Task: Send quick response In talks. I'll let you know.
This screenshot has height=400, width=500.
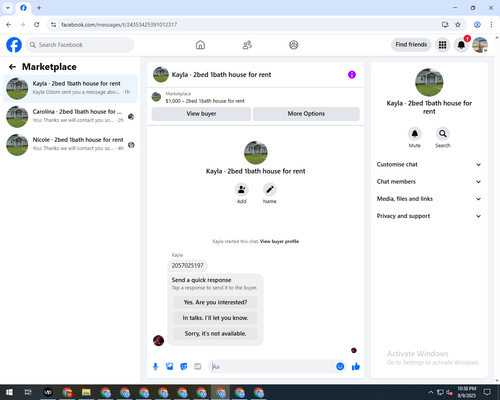Action: (x=215, y=318)
